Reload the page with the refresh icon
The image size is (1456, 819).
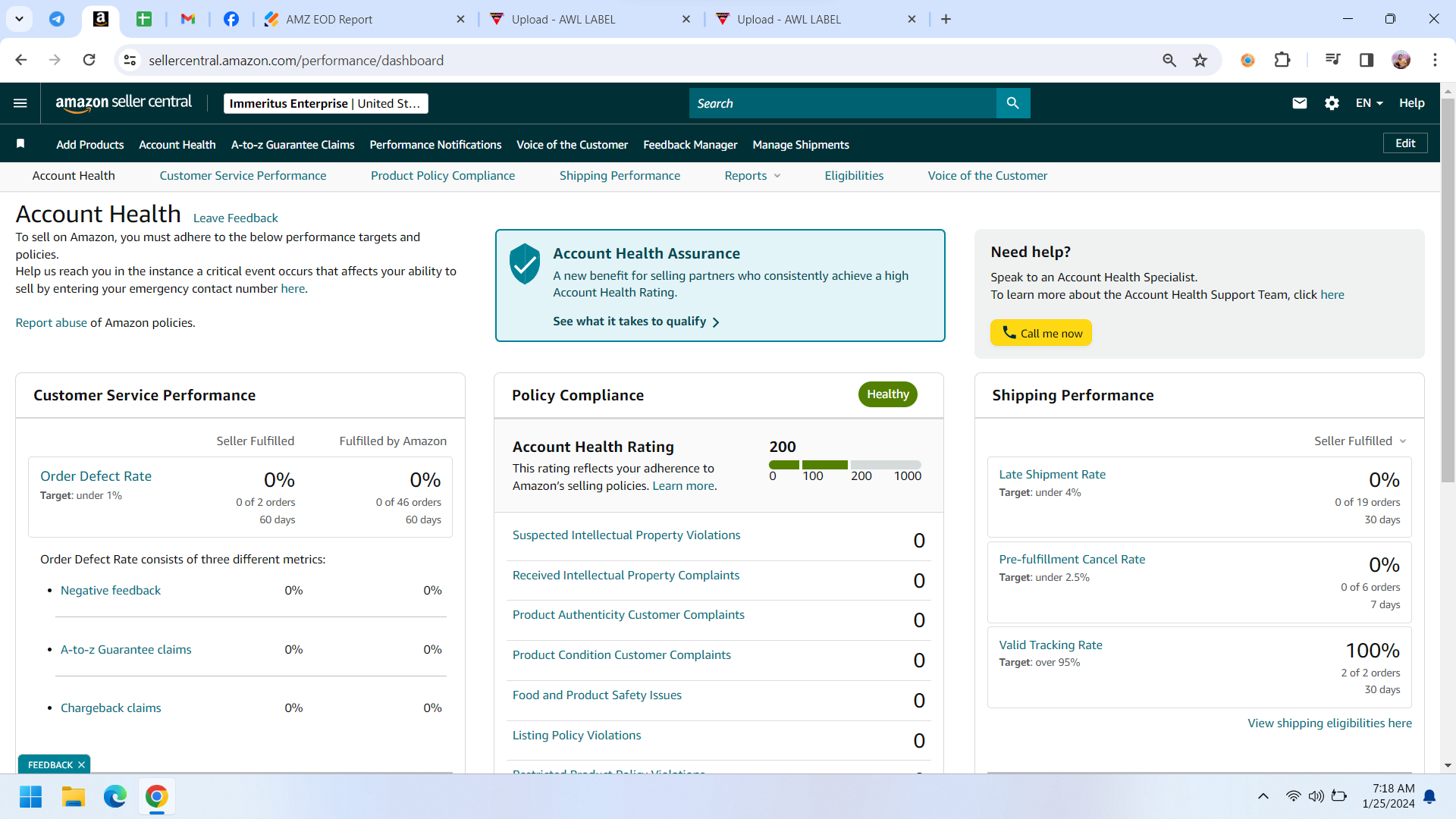[89, 60]
